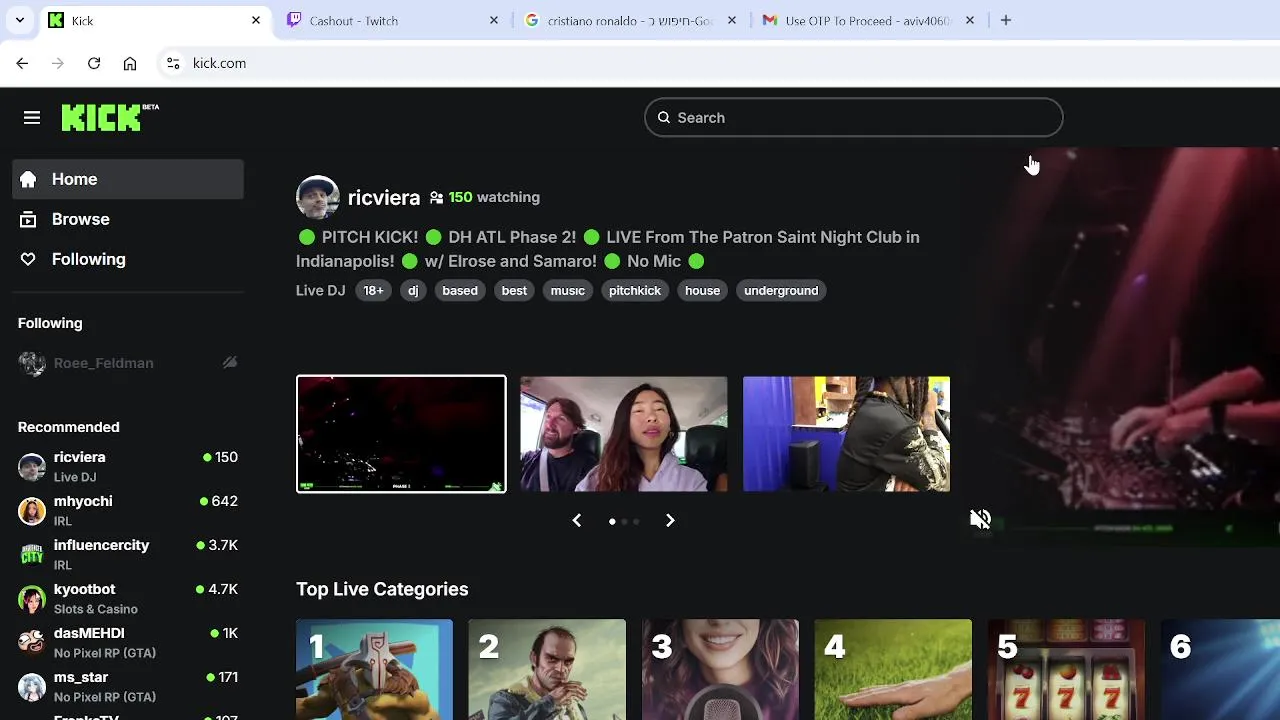Go to next featured stream arrow
The image size is (1280, 720).
tap(670, 520)
